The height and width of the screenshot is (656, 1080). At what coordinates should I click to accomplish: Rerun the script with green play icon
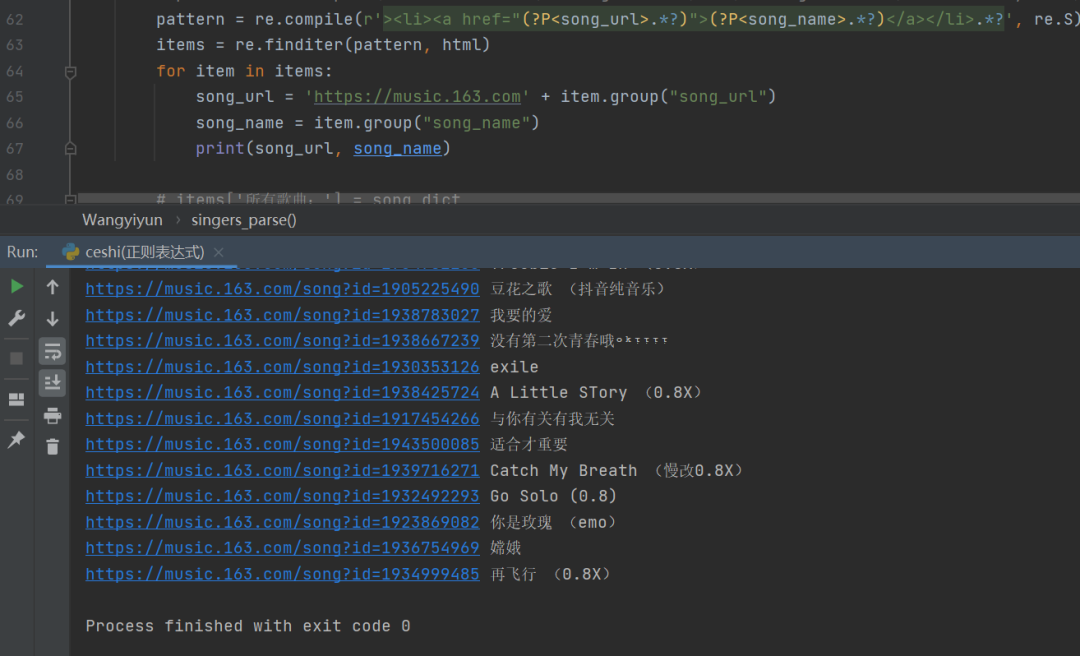(x=17, y=286)
